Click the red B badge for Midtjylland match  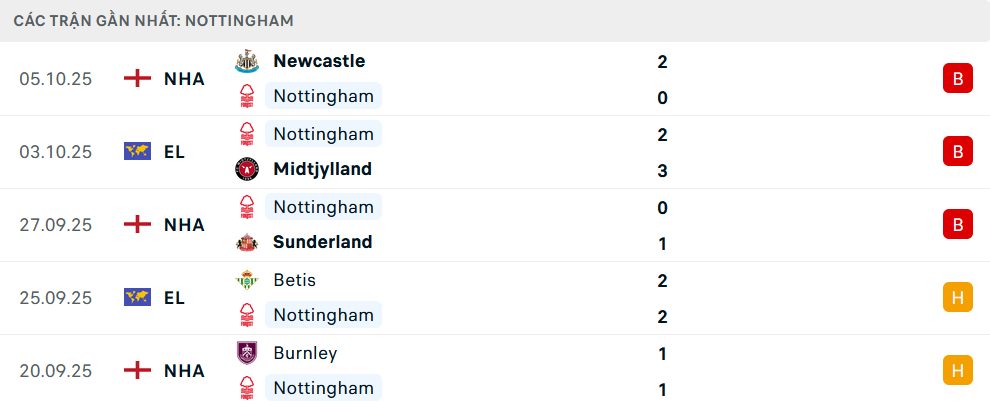(957, 152)
